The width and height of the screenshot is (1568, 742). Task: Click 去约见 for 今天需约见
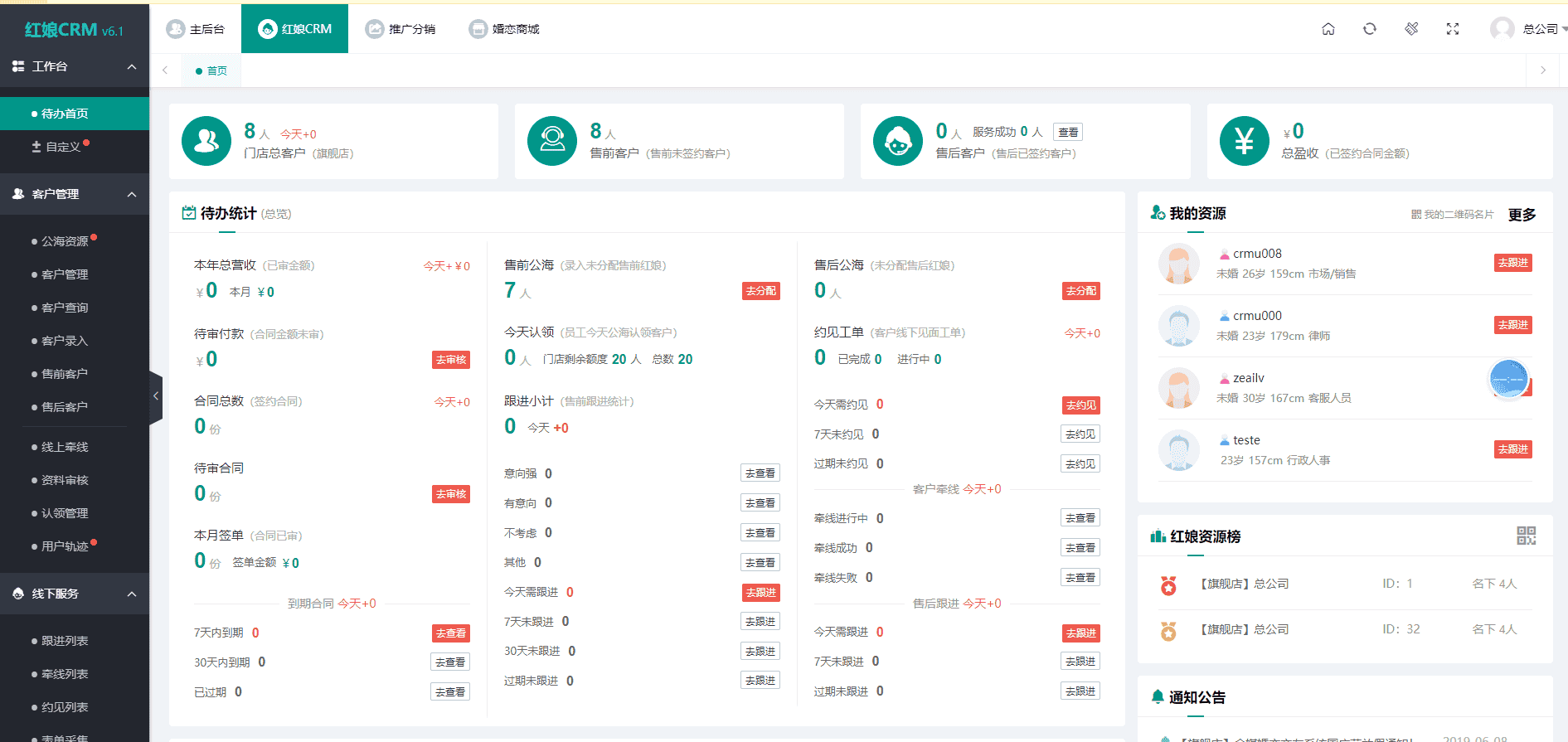[1081, 405]
